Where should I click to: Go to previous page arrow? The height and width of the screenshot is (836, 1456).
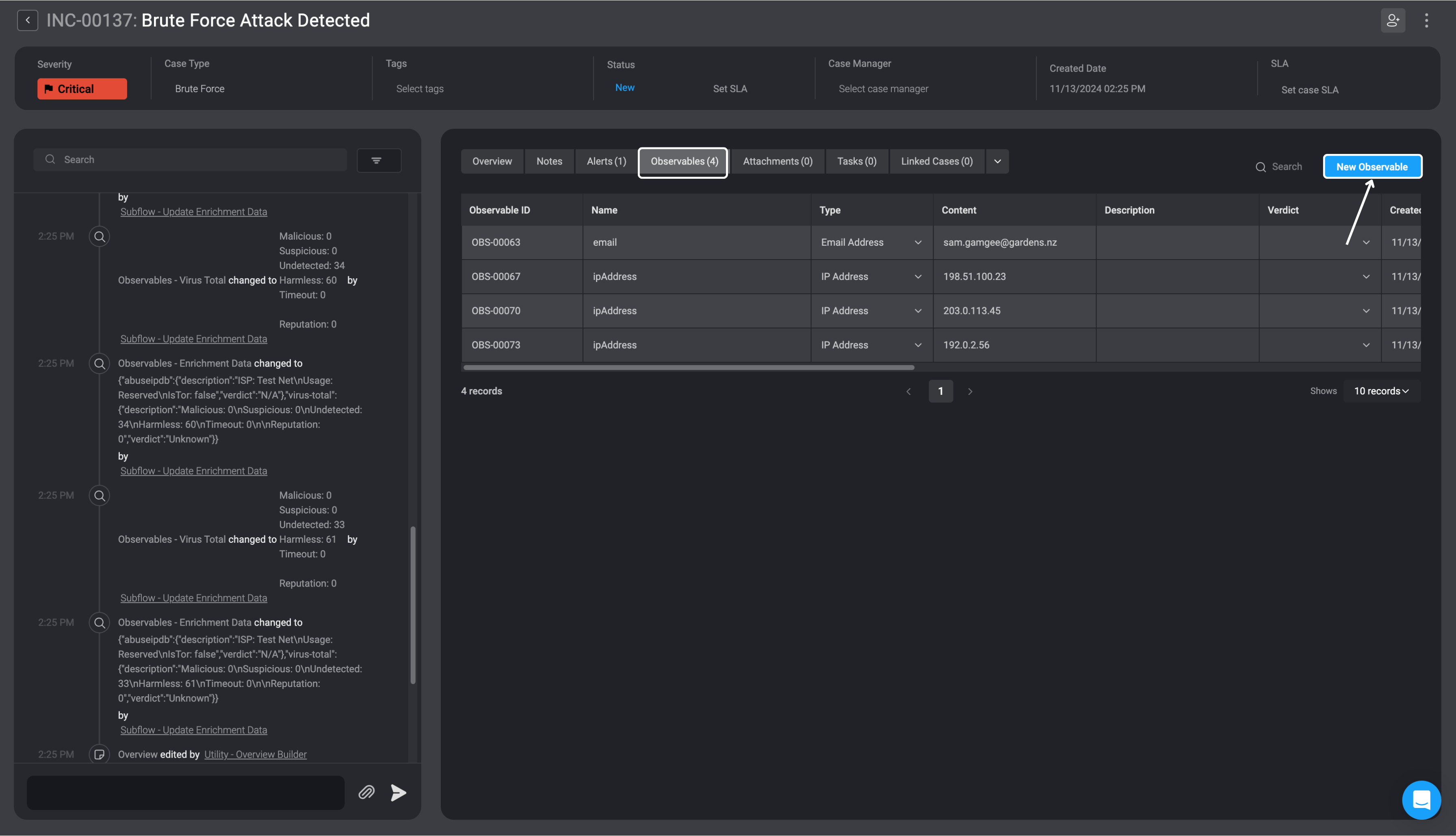pos(908,391)
